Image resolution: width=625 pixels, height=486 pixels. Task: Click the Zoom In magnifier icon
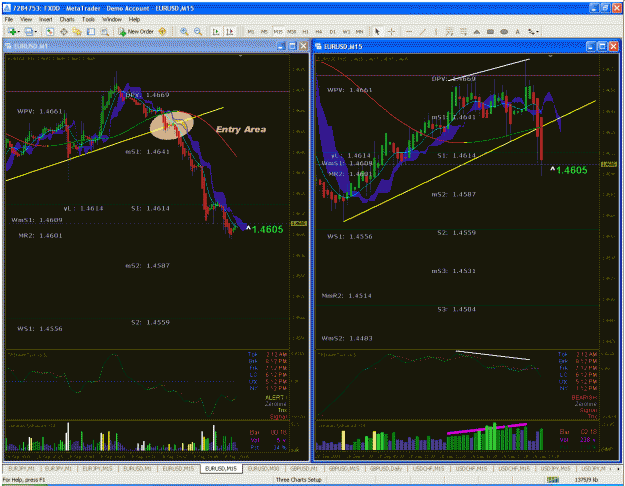tap(184, 31)
